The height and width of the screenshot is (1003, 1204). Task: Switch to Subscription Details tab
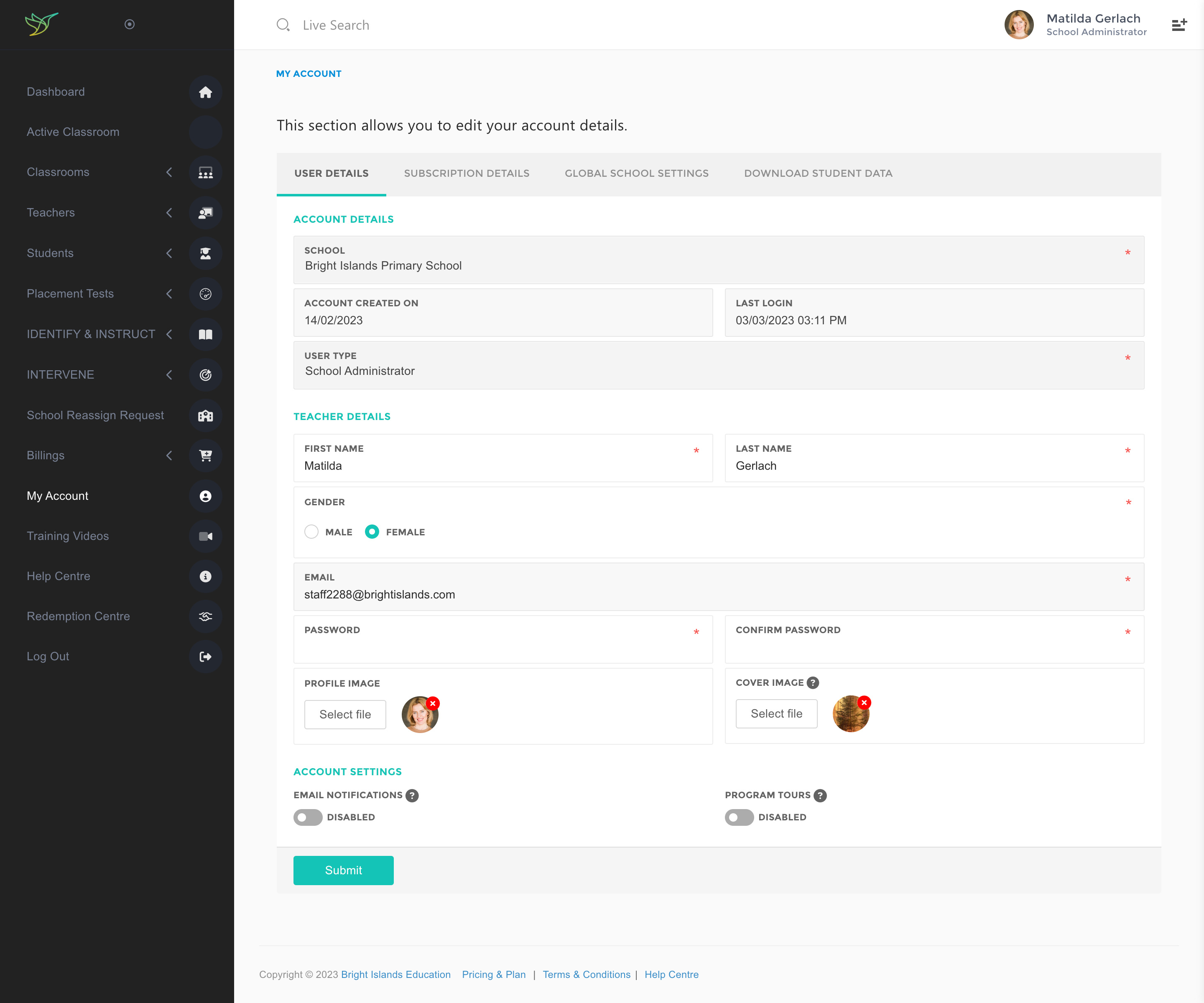click(x=466, y=173)
